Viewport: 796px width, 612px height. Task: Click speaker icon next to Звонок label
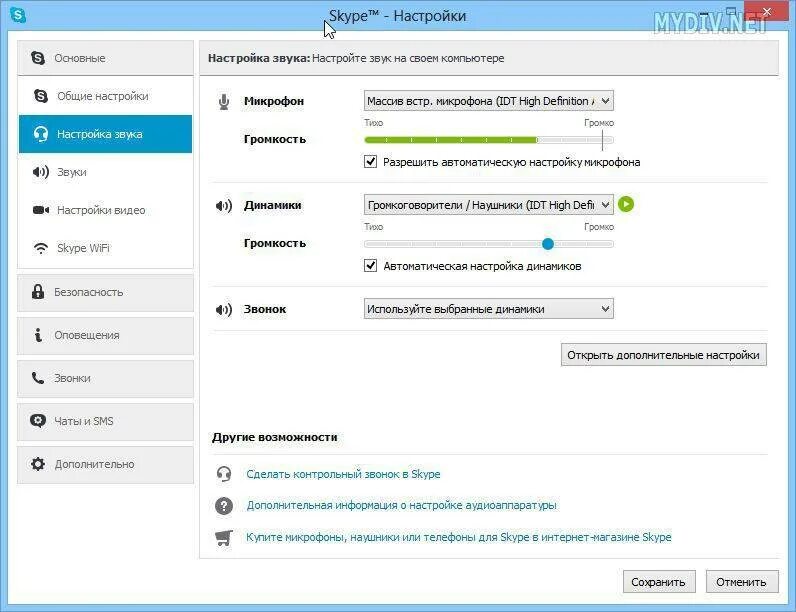point(224,310)
